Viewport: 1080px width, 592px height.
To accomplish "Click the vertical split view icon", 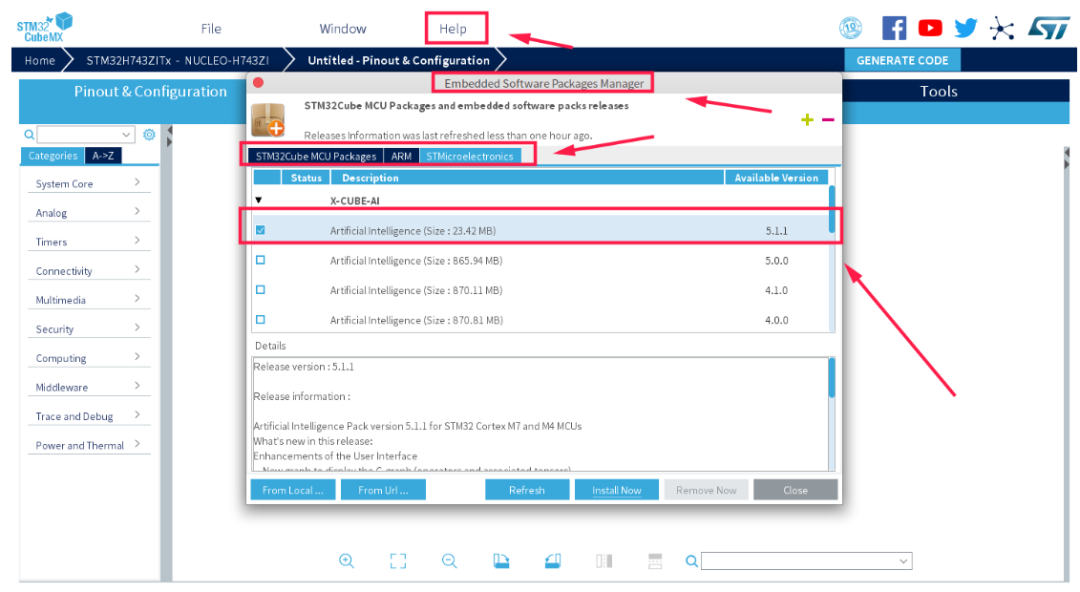I will point(604,561).
